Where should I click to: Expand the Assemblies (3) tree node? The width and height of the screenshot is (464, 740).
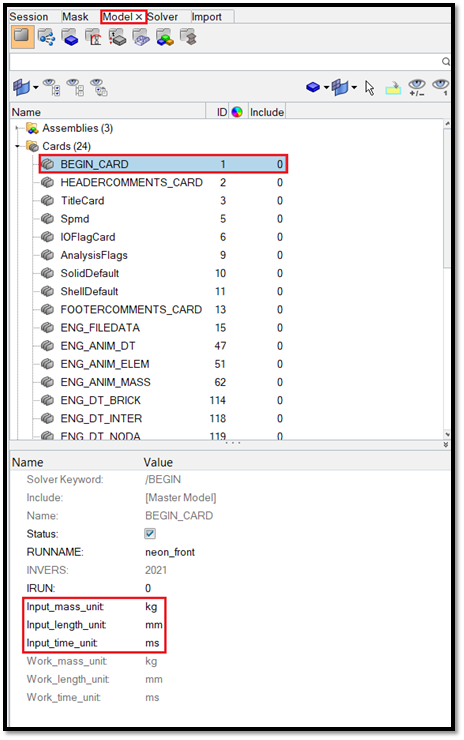18,128
